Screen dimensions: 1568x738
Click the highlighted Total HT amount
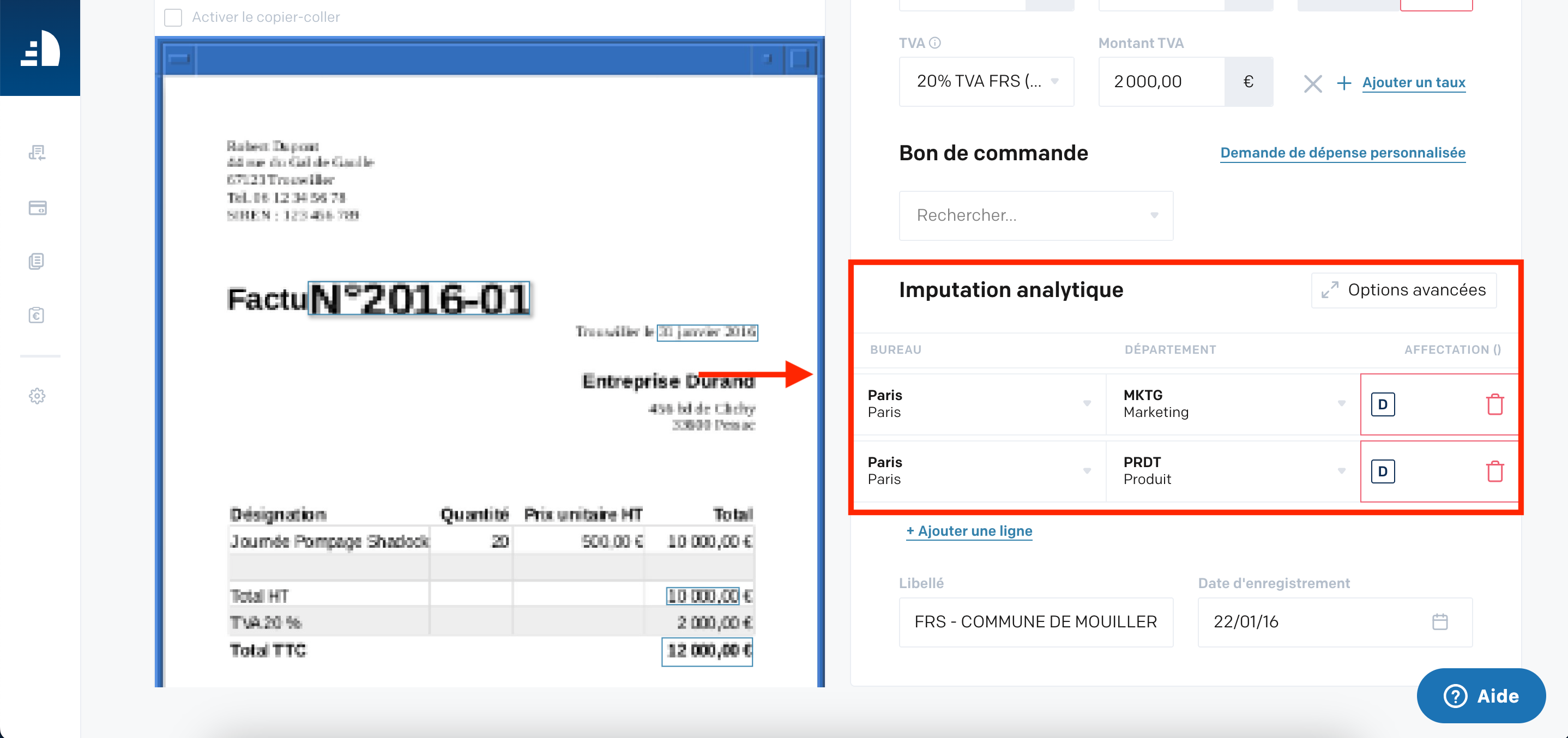tap(702, 596)
